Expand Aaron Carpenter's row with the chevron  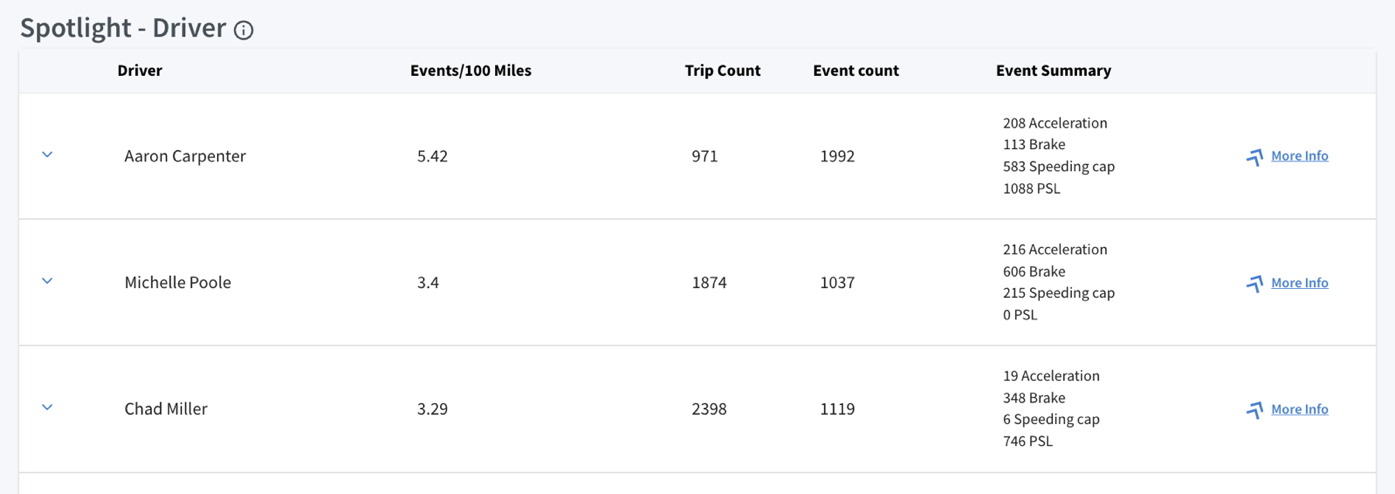47,155
